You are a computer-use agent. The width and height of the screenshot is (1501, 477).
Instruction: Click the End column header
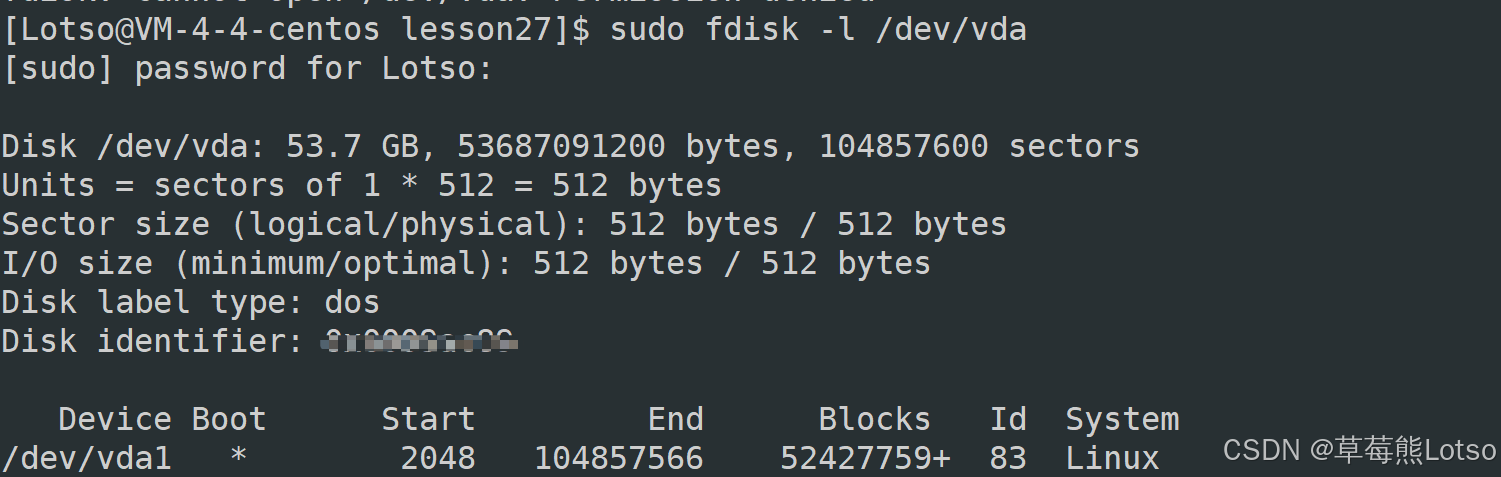(x=675, y=419)
